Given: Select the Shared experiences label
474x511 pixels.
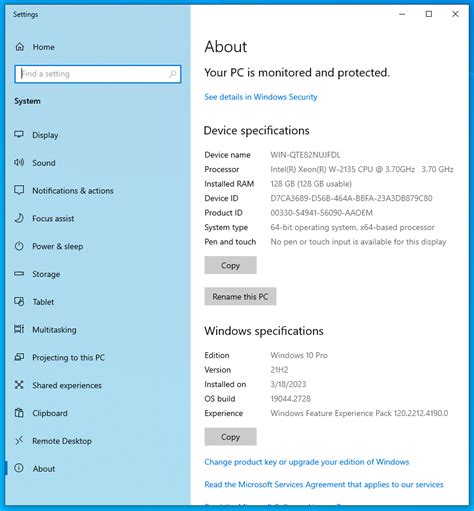Looking at the screenshot, I should [x=67, y=385].
